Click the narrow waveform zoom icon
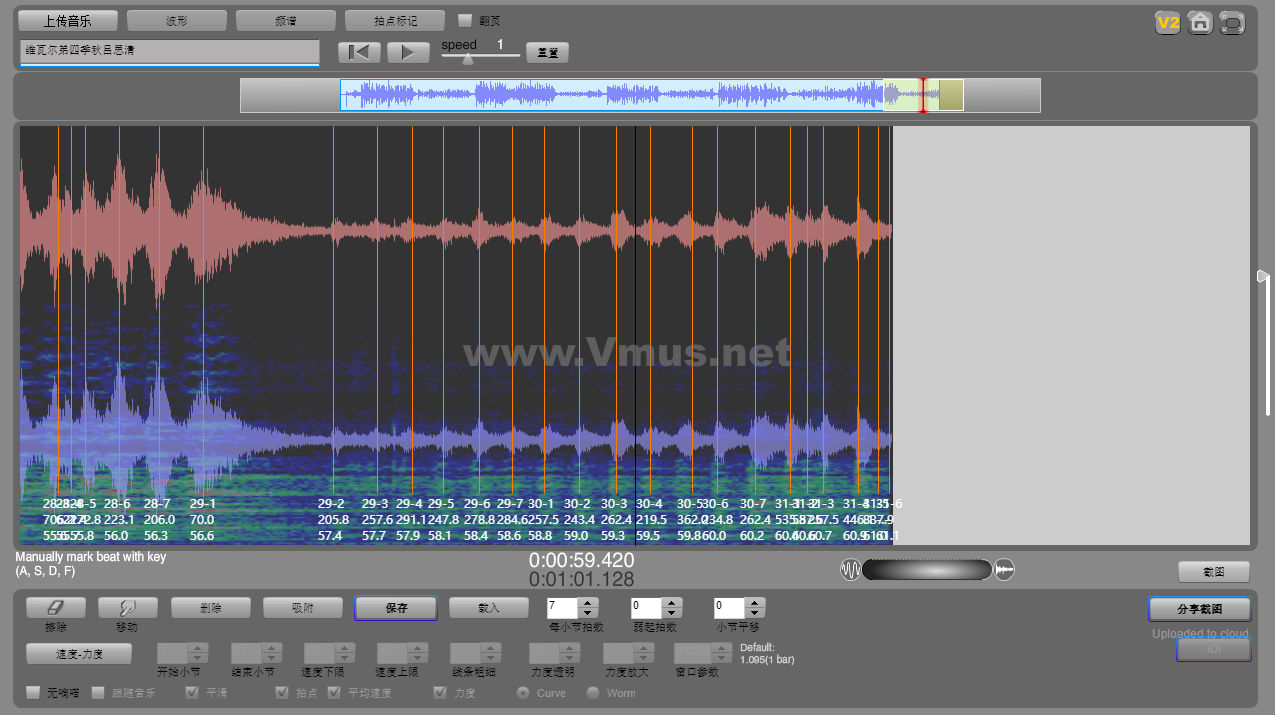The image size is (1275, 715). click(850, 570)
